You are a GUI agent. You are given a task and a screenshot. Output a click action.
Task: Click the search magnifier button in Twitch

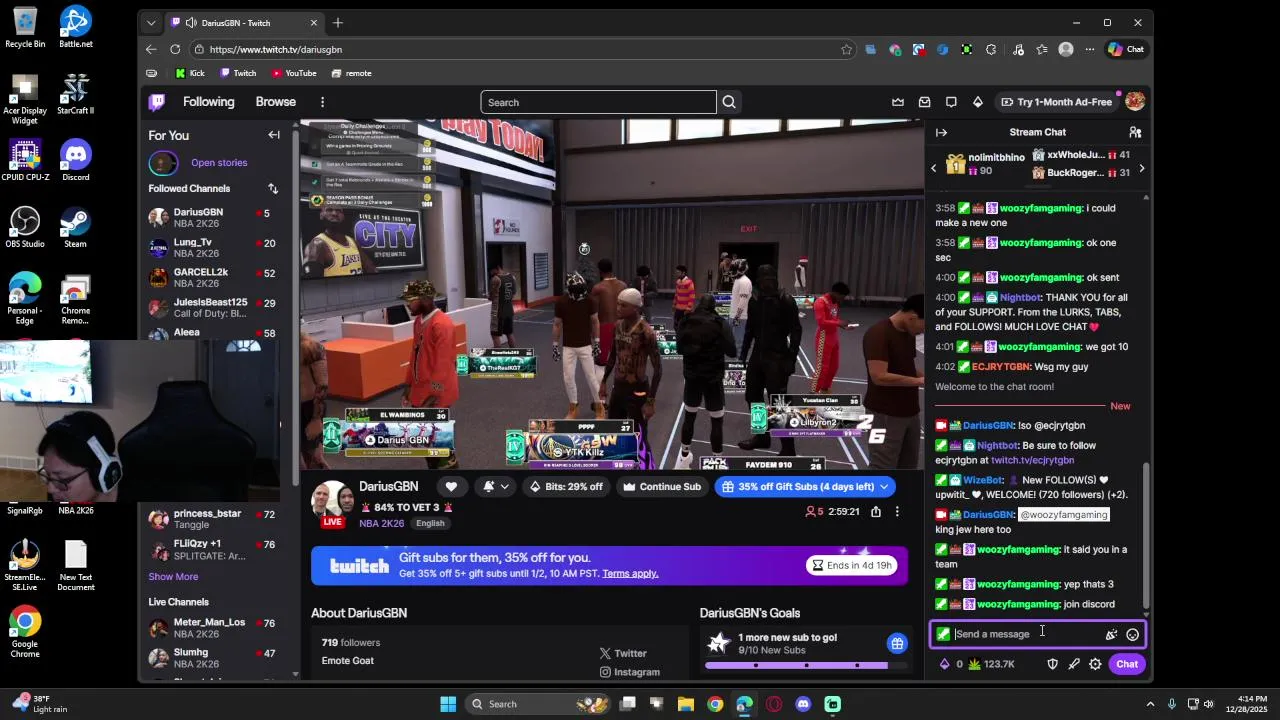pos(729,102)
